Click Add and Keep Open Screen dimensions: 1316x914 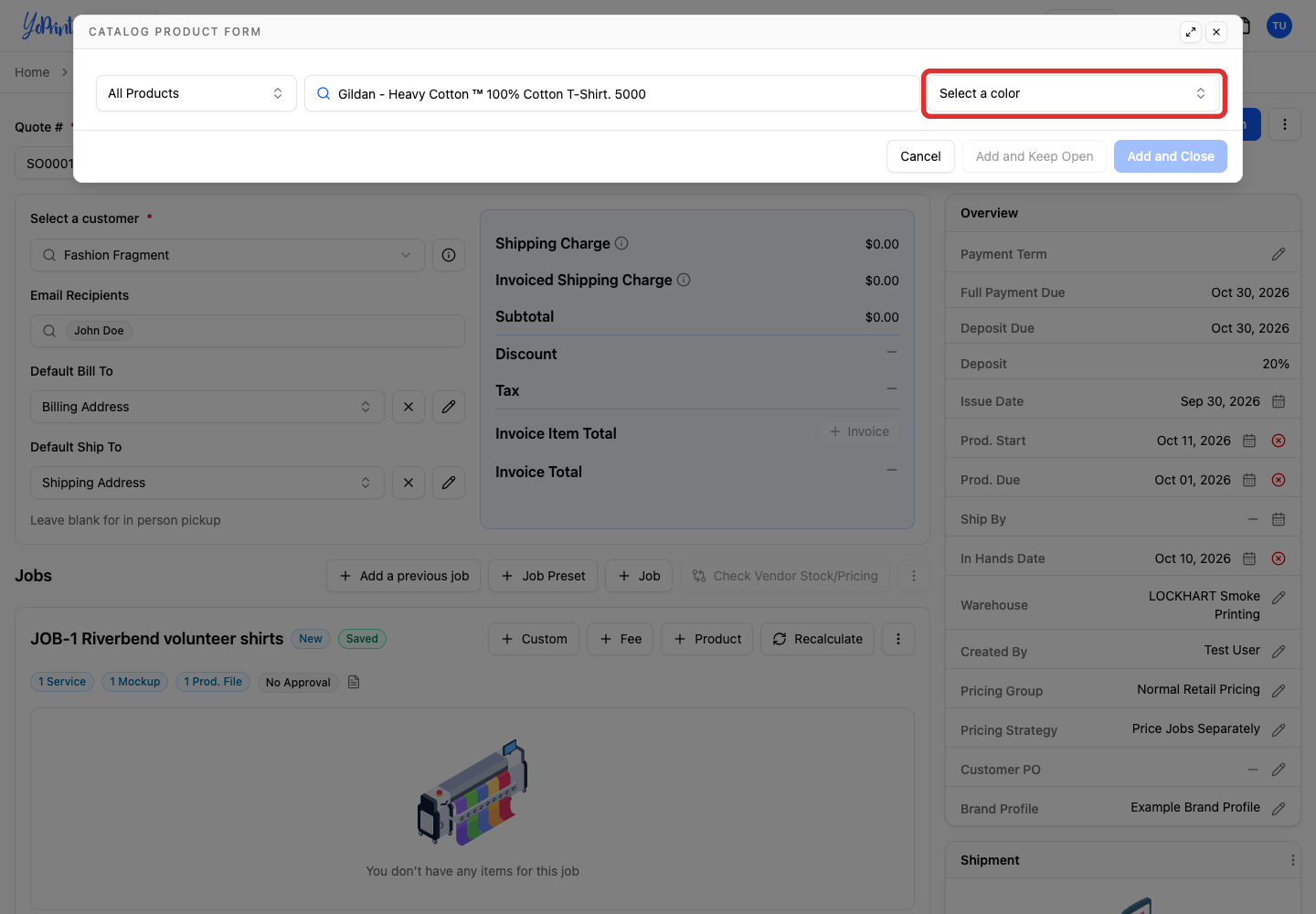(x=1035, y=156)
